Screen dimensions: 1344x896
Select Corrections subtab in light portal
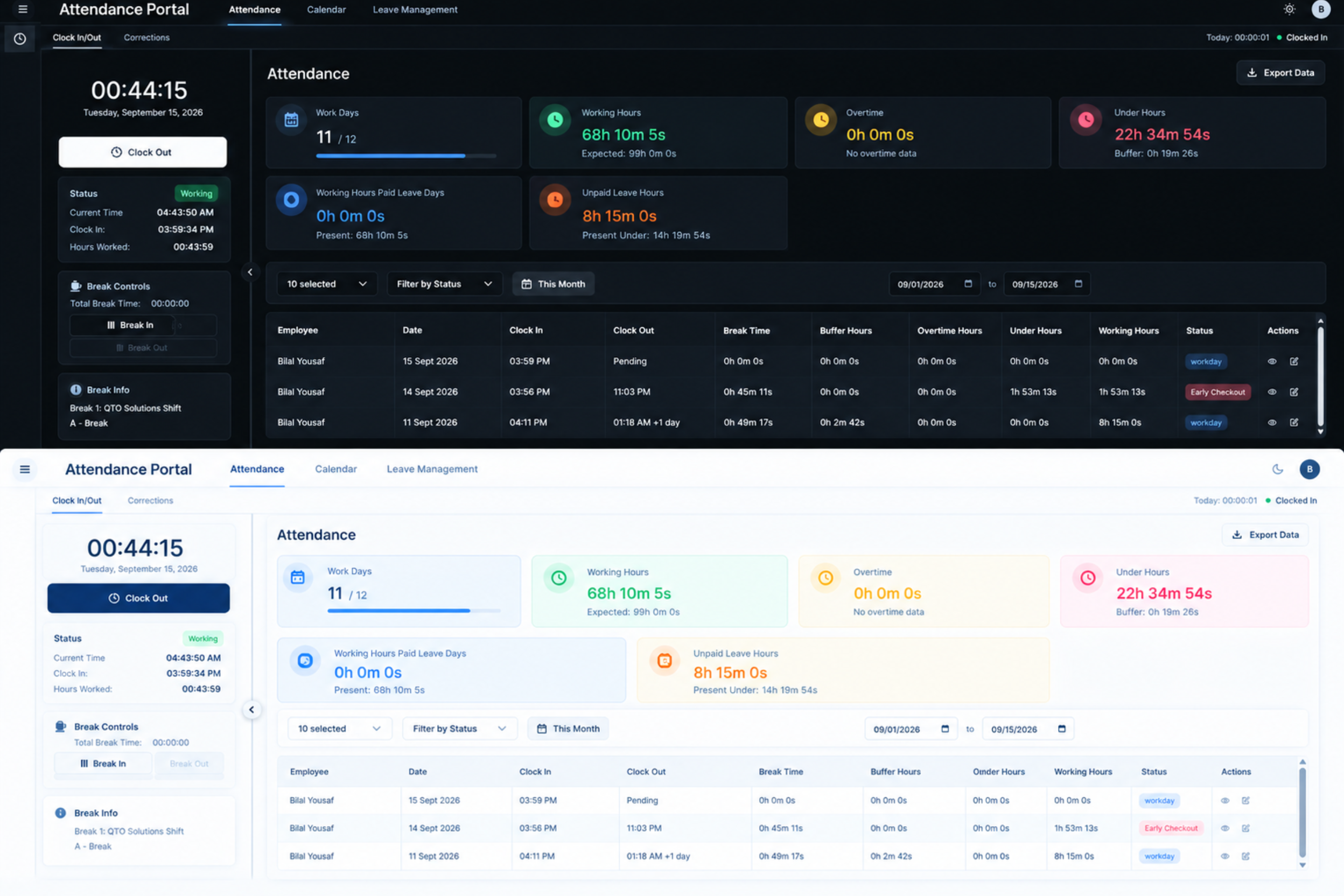[150, 500]
